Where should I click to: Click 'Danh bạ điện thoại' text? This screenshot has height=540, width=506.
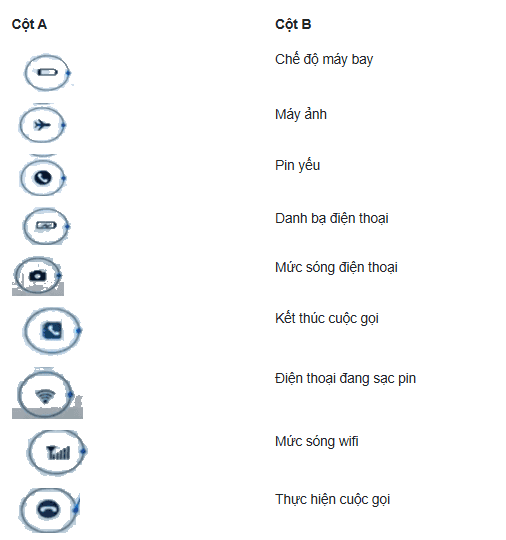[332, 218]
